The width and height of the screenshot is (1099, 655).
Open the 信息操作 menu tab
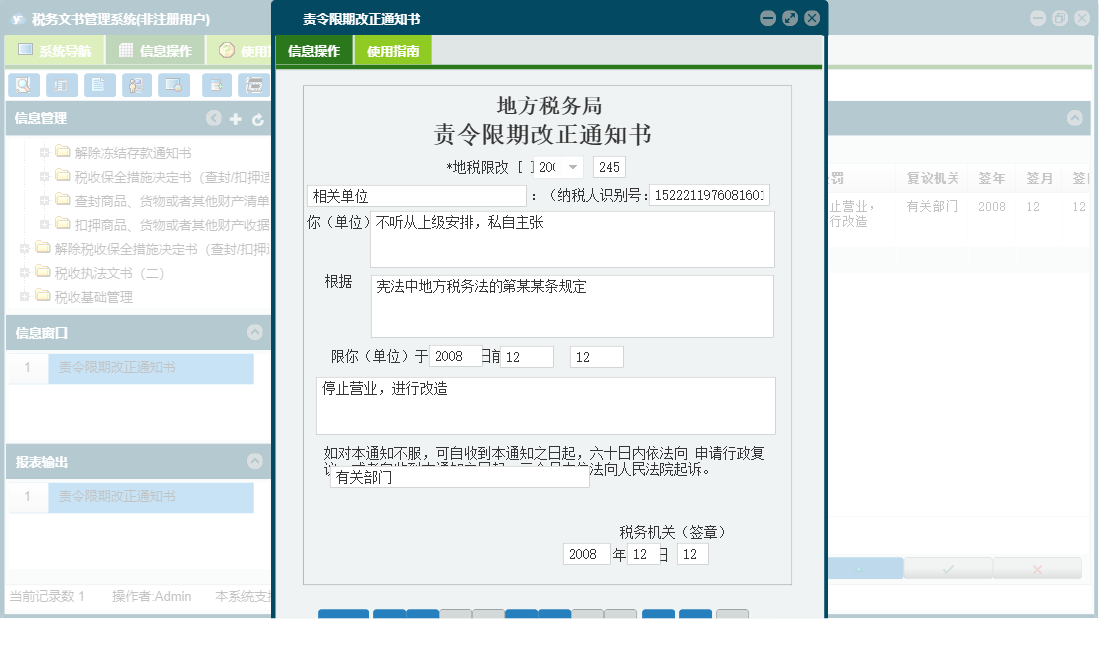pyautogui.click(x=313, y=49)
